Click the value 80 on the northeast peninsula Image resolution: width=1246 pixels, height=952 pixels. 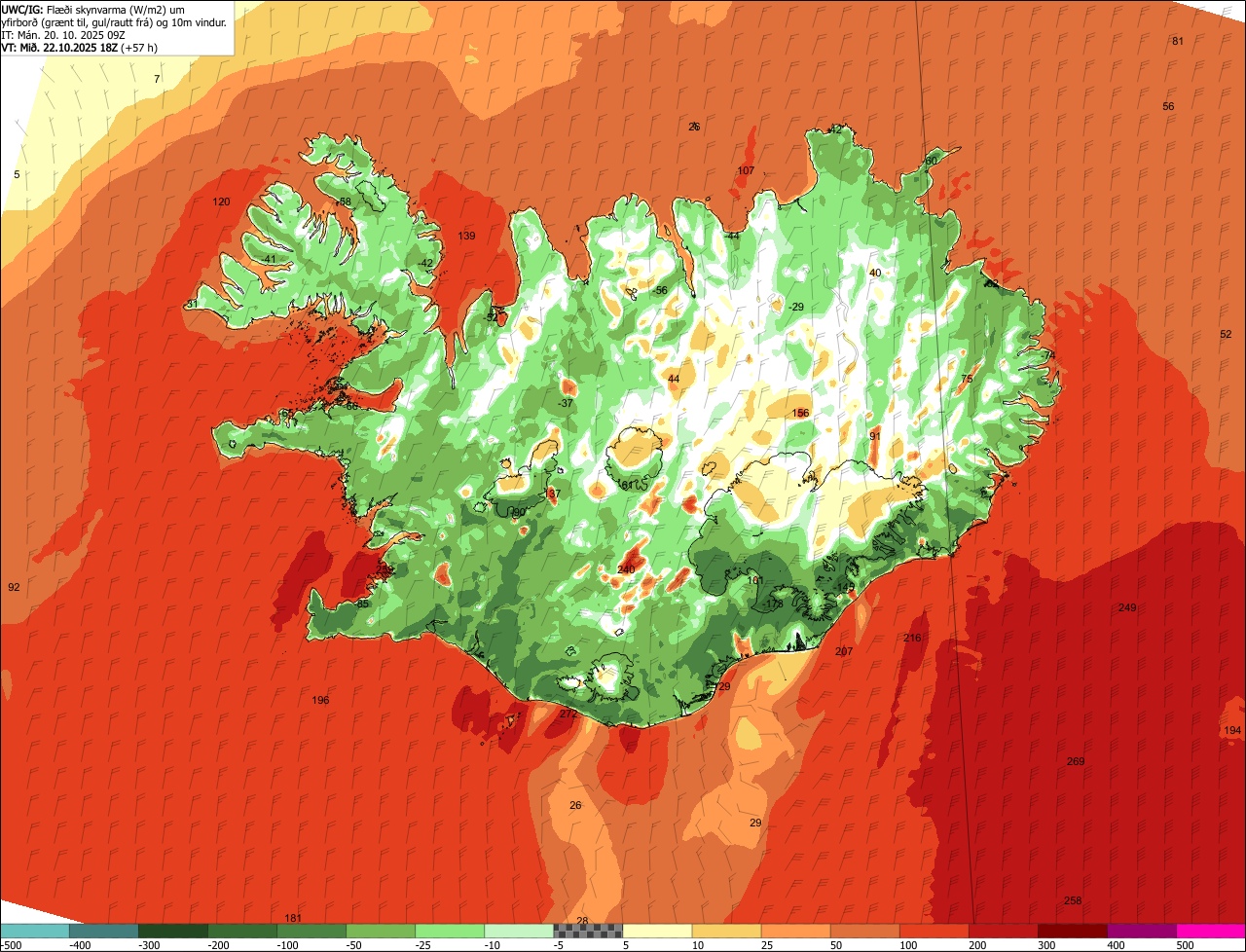pos(932,161)
